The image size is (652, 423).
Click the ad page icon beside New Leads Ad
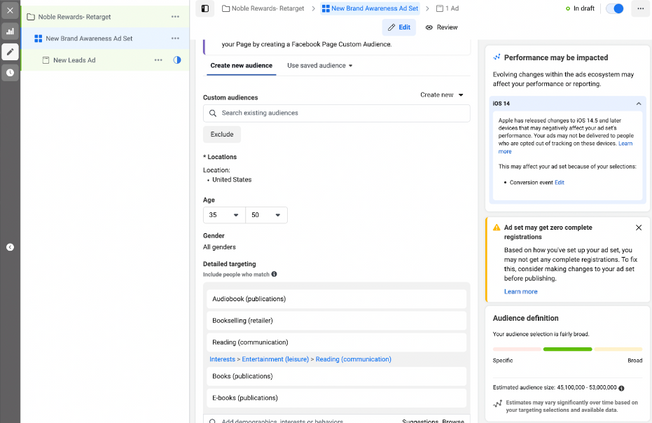46,60
